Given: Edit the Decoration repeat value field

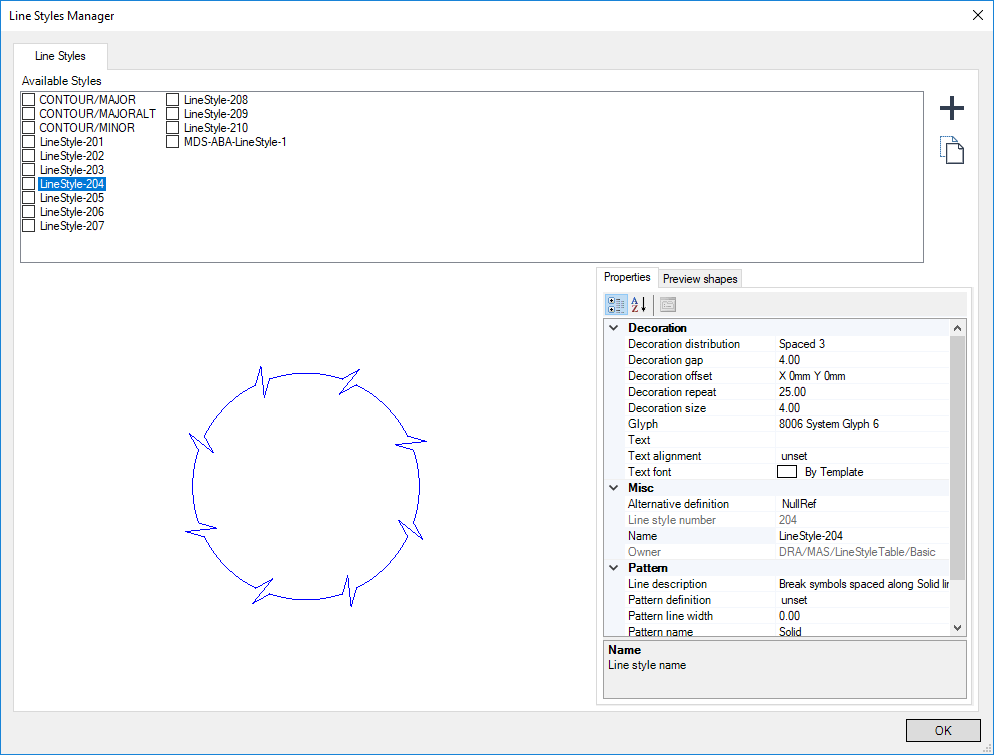Looking at the screenshot, I should 860,392.
